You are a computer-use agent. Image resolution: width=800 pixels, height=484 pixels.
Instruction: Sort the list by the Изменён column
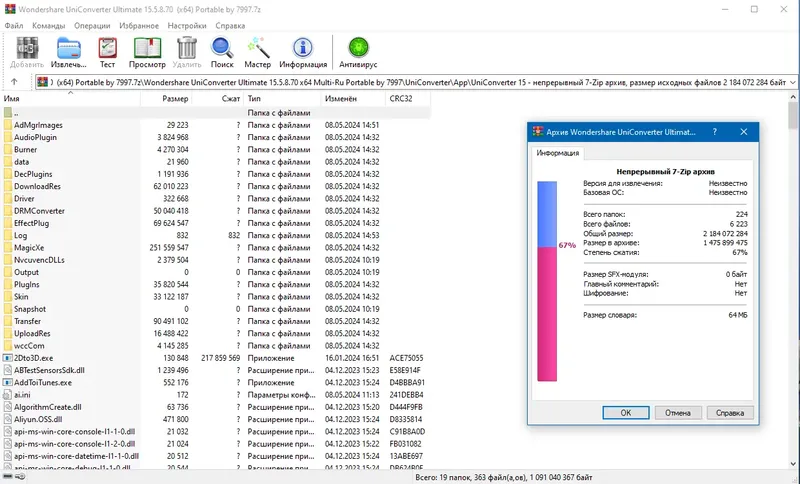pyautogui.click(x=353, y=98)
